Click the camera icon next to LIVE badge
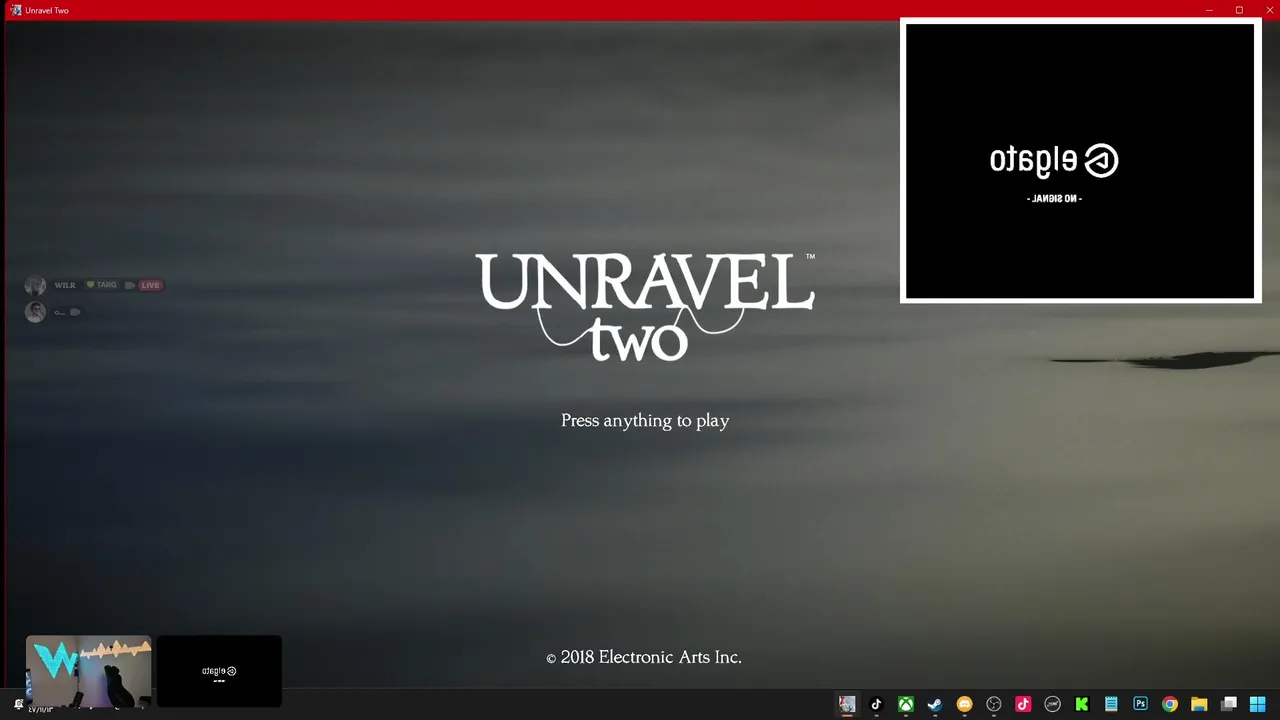This screenshot has width=1280, height=720. 129,285
